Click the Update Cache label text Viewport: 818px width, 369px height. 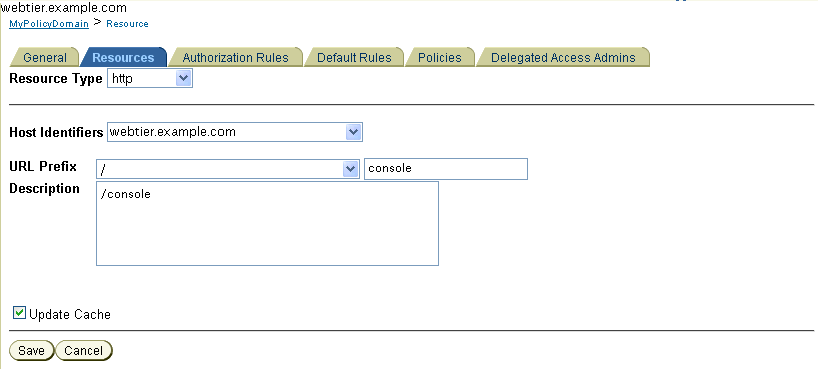click(70, 315)
